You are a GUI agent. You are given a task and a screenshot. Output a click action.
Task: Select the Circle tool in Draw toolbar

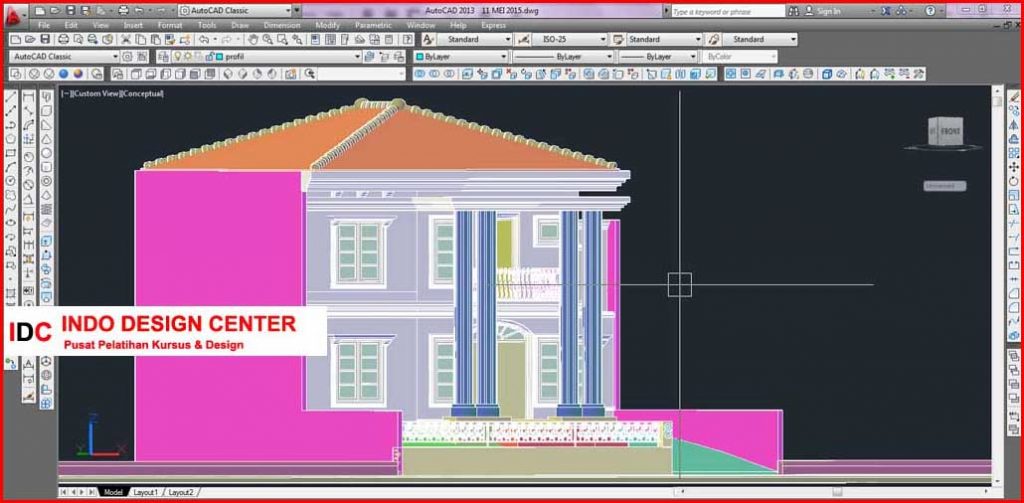point(10,181)
